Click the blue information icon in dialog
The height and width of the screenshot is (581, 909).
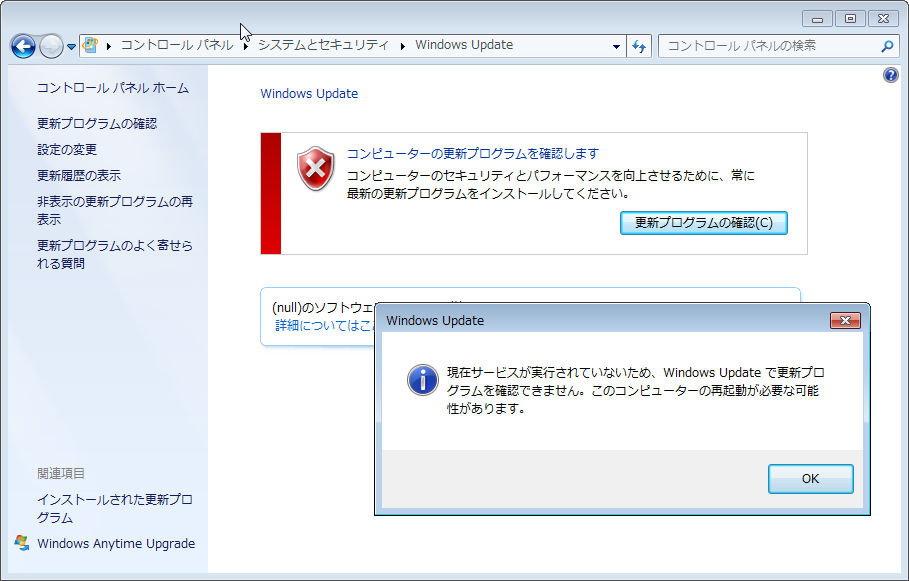tap(423, 380)
